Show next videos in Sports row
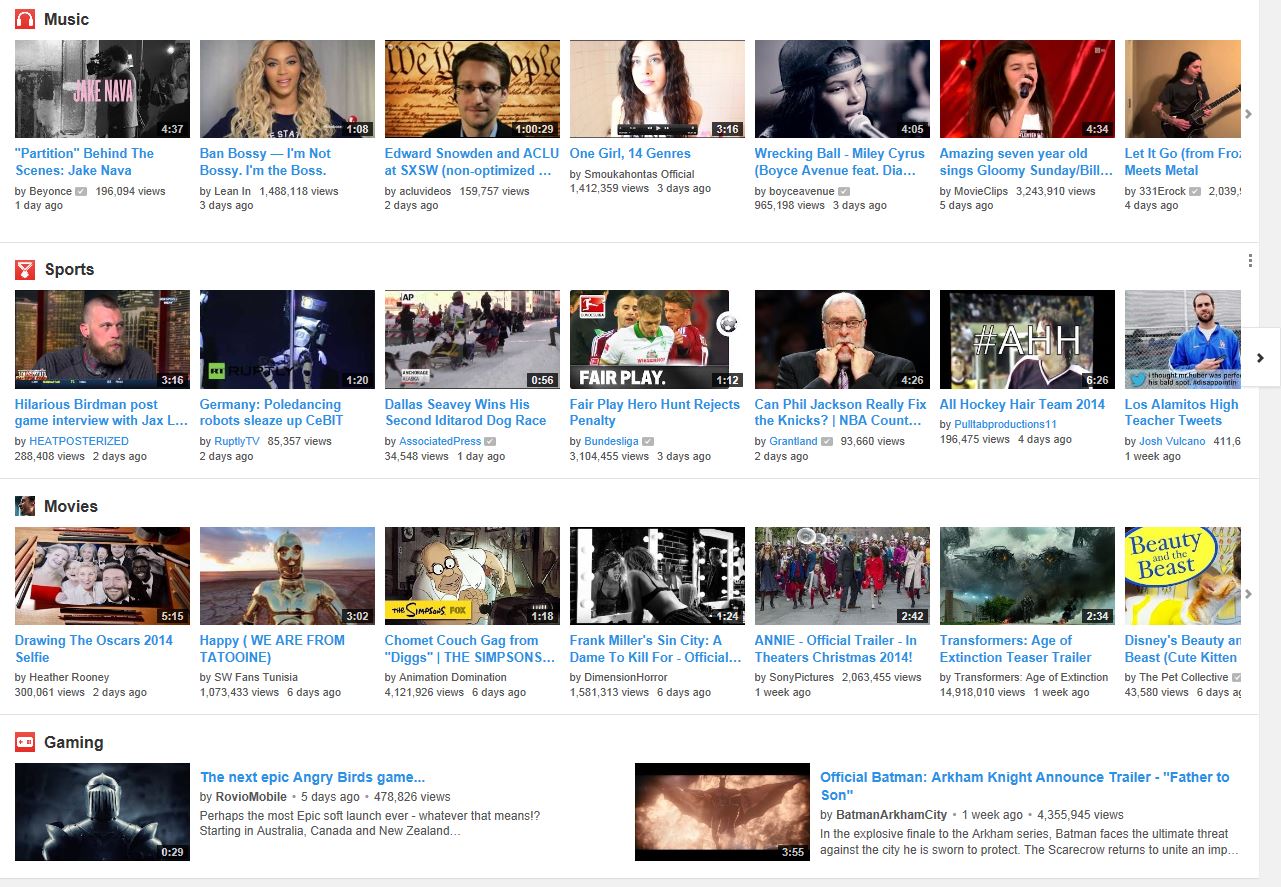The image size is (1281, 887). click(x=1260, y=357)
